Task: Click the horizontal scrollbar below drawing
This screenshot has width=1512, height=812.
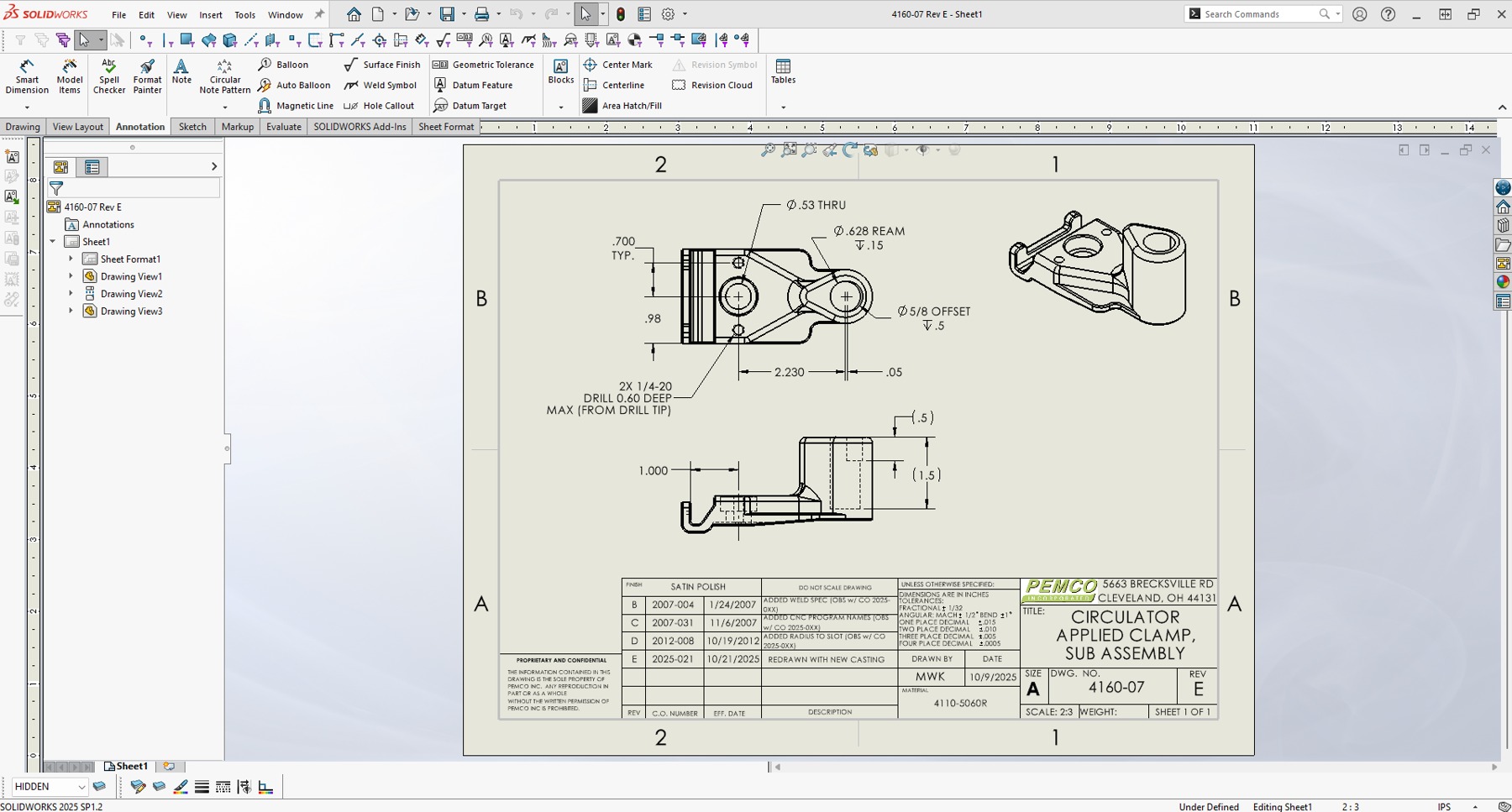Action: click(1135, 767)
